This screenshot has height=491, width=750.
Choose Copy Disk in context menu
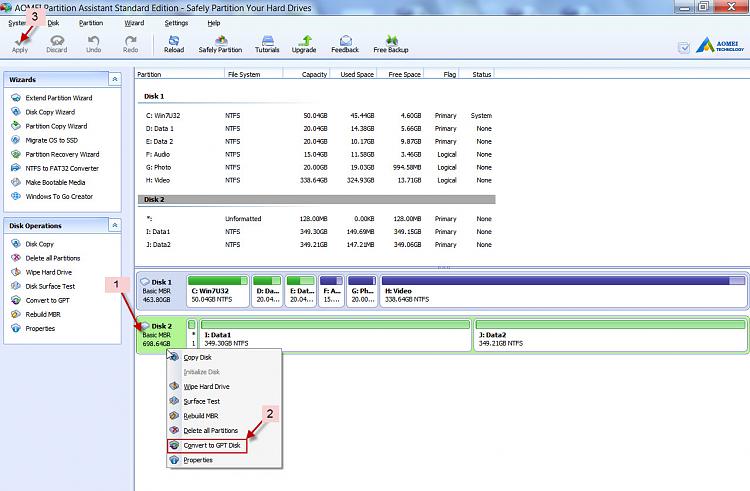click(x=224, y=357)
